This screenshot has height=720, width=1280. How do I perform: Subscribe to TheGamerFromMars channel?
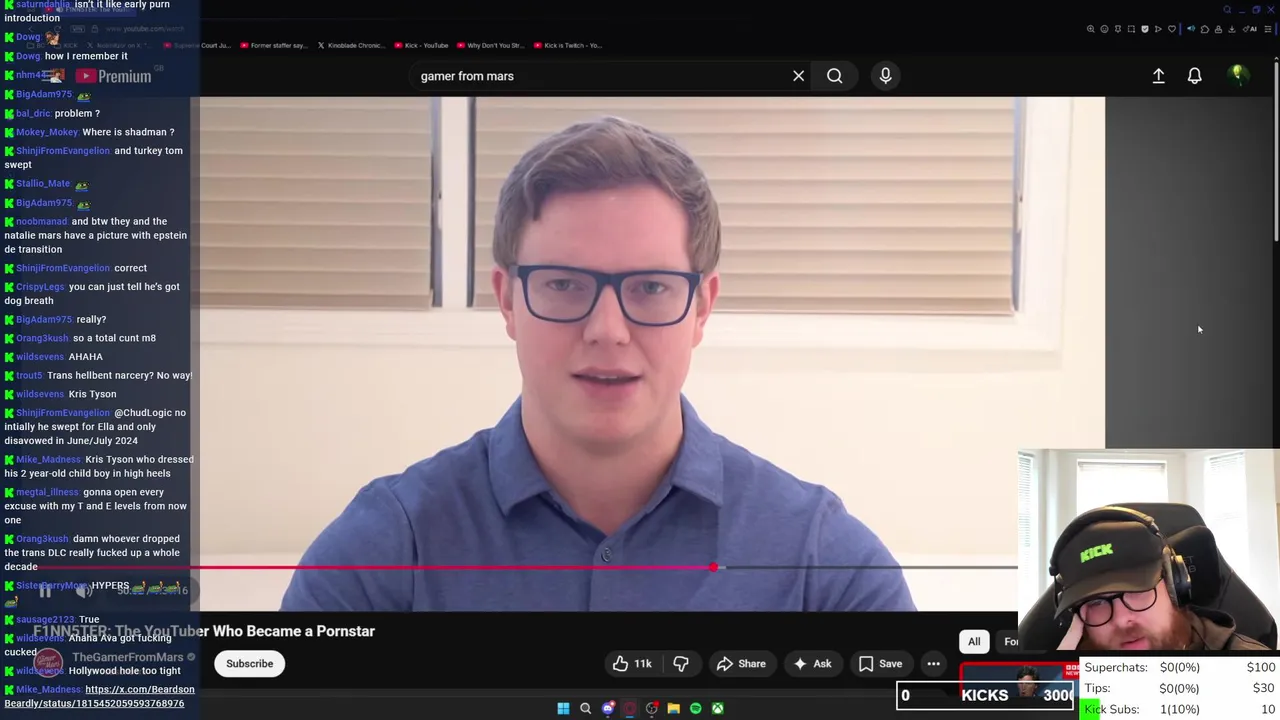pyautogui.click(x=249, y=664)
